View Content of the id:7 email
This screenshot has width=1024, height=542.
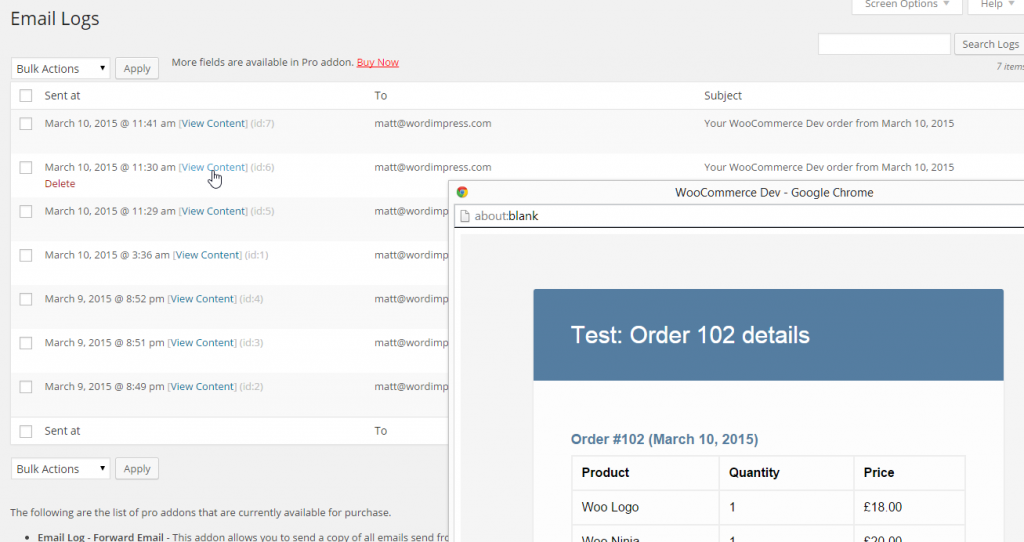coord(213,123)
